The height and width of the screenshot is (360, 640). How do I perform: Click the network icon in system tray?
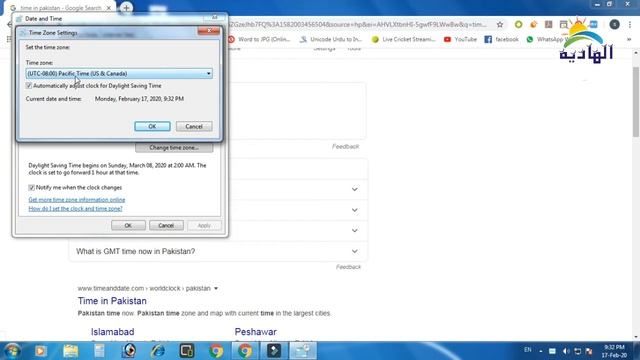(578, 351)
